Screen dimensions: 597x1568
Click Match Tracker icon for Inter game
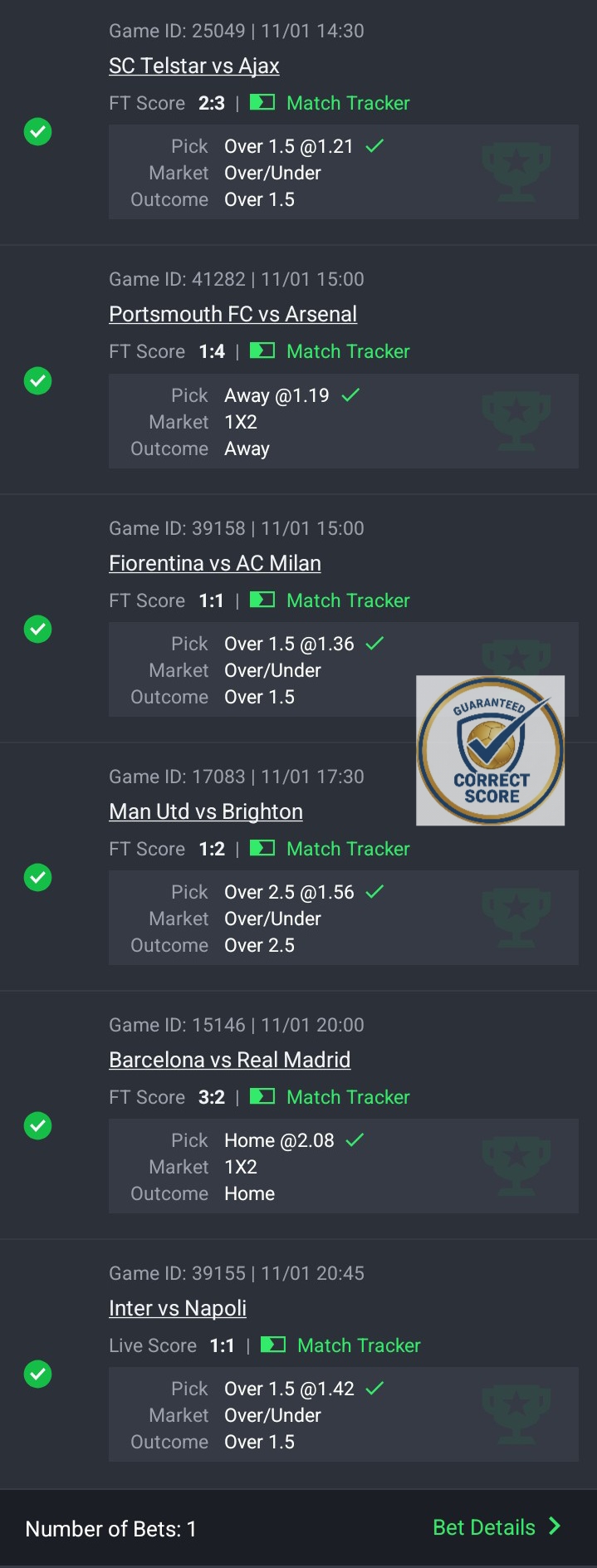pos(273,1345)
